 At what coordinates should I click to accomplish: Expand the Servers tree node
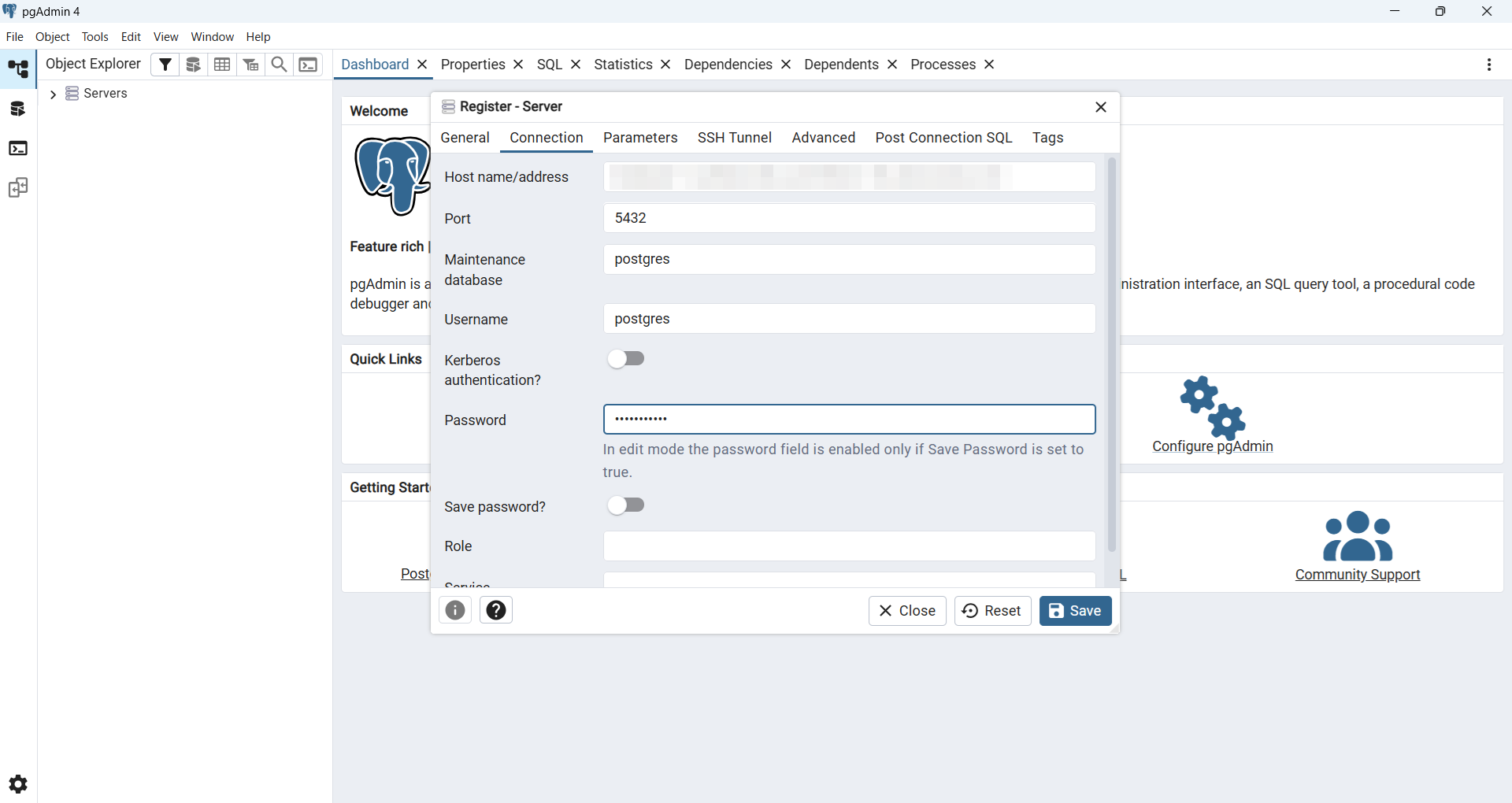53,94
